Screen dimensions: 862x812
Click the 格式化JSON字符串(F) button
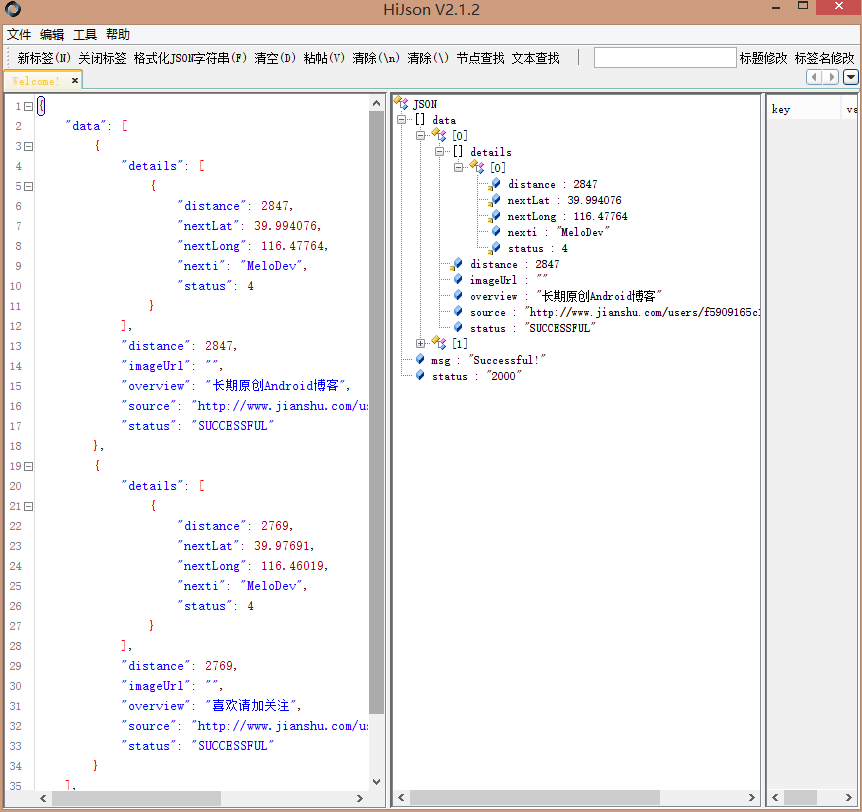coord(190,59)
